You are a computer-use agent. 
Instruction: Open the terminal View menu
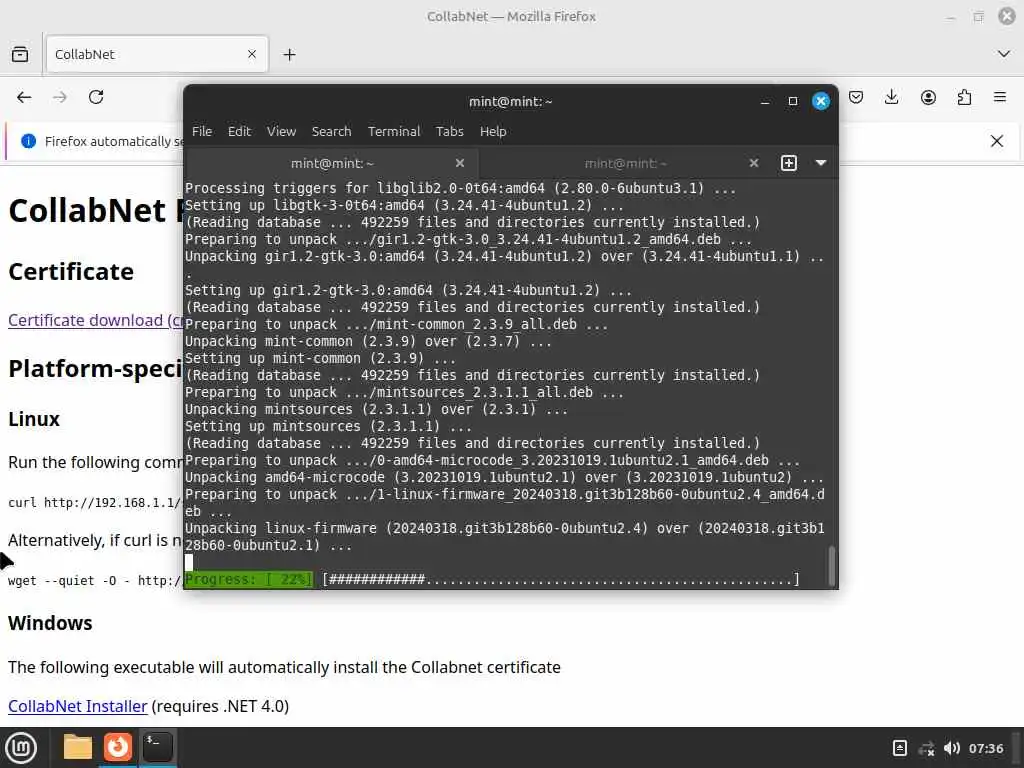pyautogui.click(x=281, y=131)
